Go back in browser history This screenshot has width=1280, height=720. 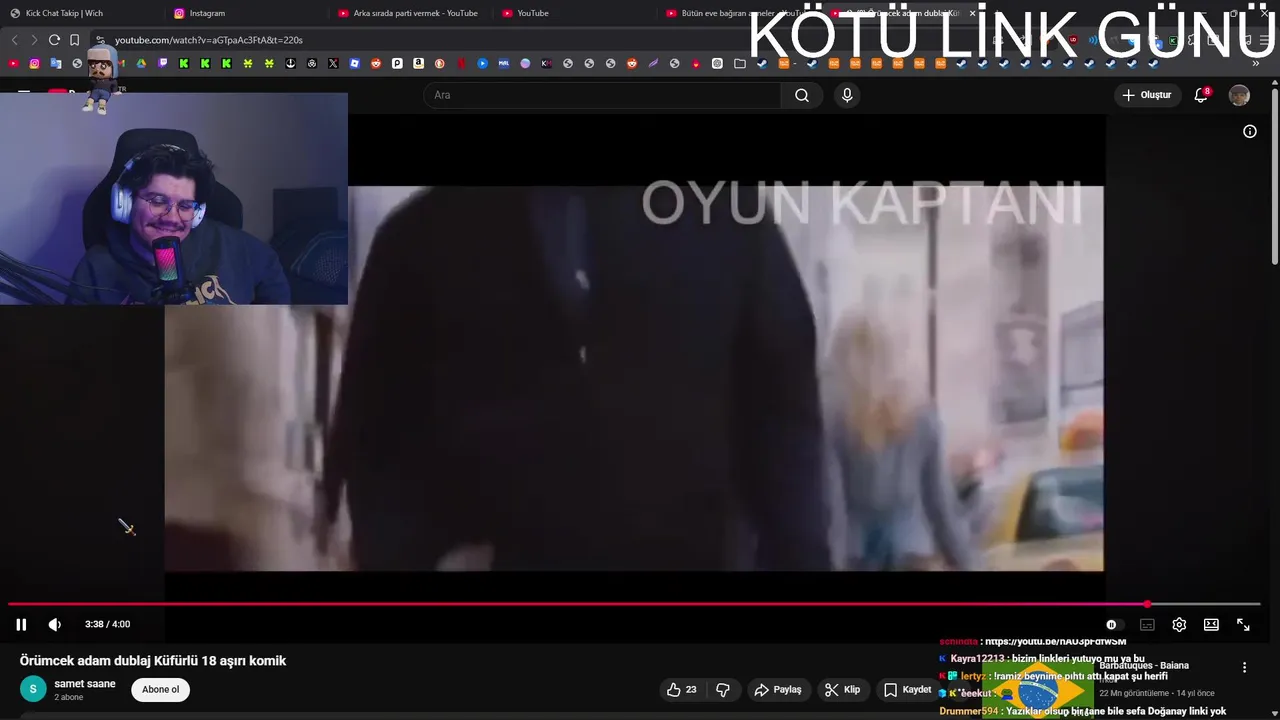tap(14, 40)
